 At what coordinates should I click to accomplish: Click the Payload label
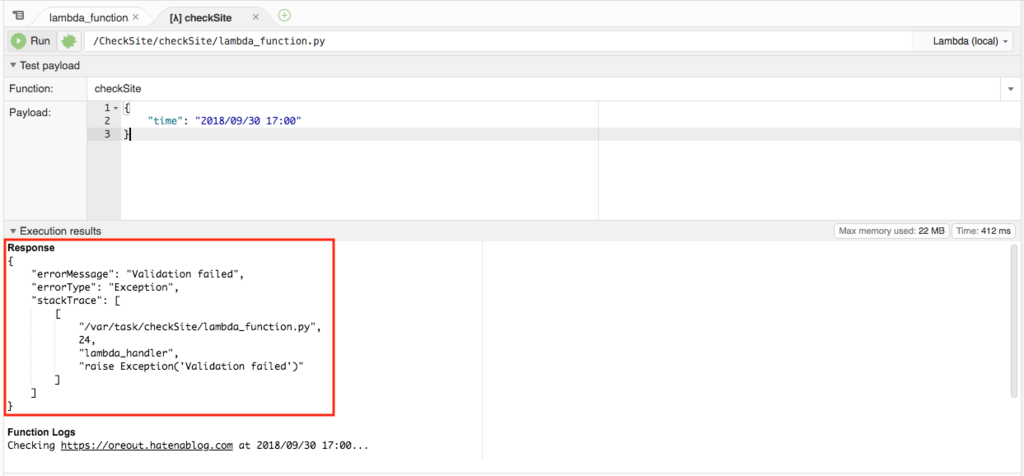[30, 112]
